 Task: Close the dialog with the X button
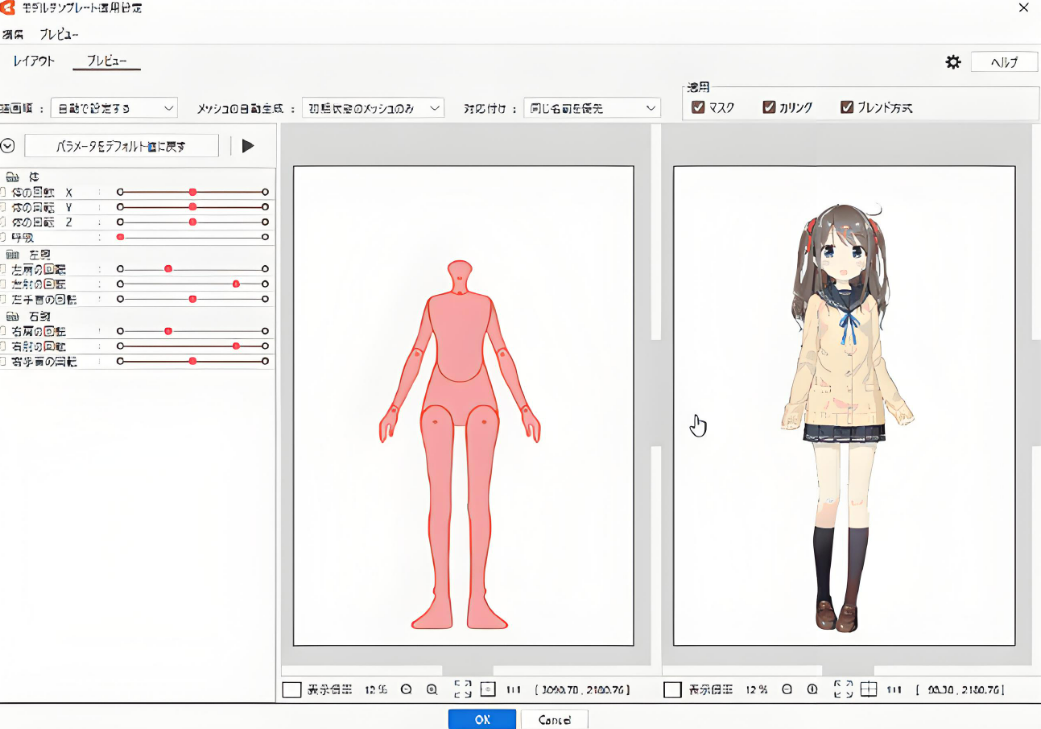click(1024, 8)
